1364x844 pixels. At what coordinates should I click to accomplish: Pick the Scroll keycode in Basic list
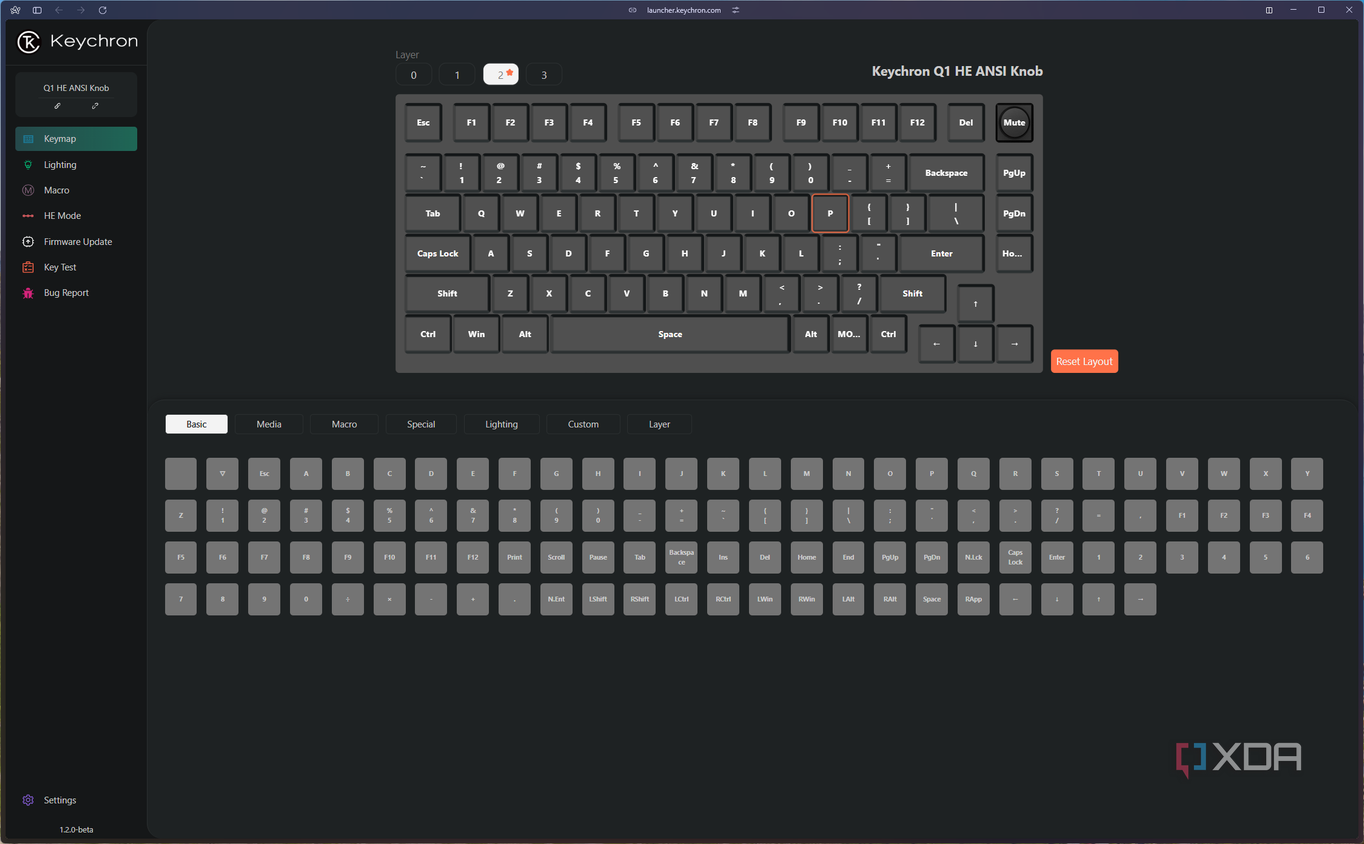tap(556, 557)
